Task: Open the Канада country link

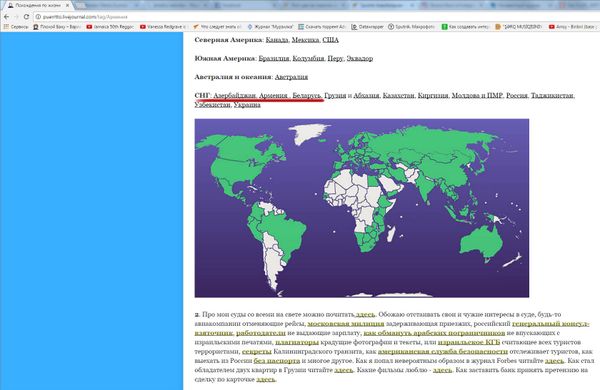Action: coord(277,40)
